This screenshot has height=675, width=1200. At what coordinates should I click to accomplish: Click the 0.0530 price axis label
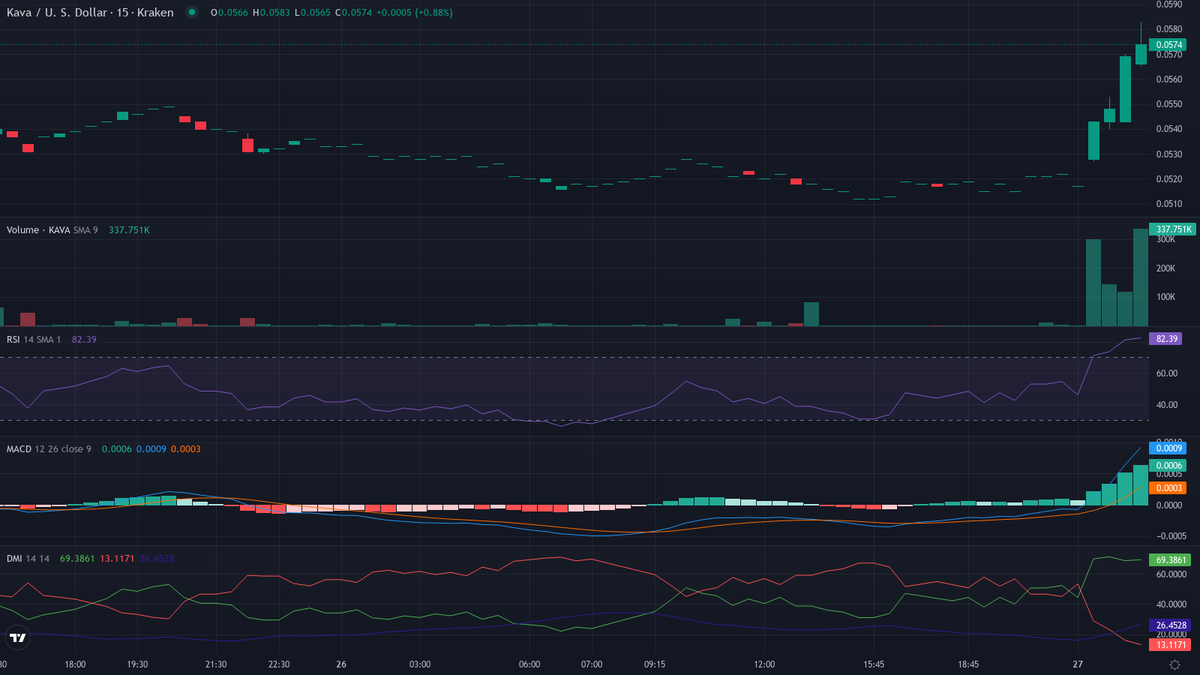click(1168, 154)
